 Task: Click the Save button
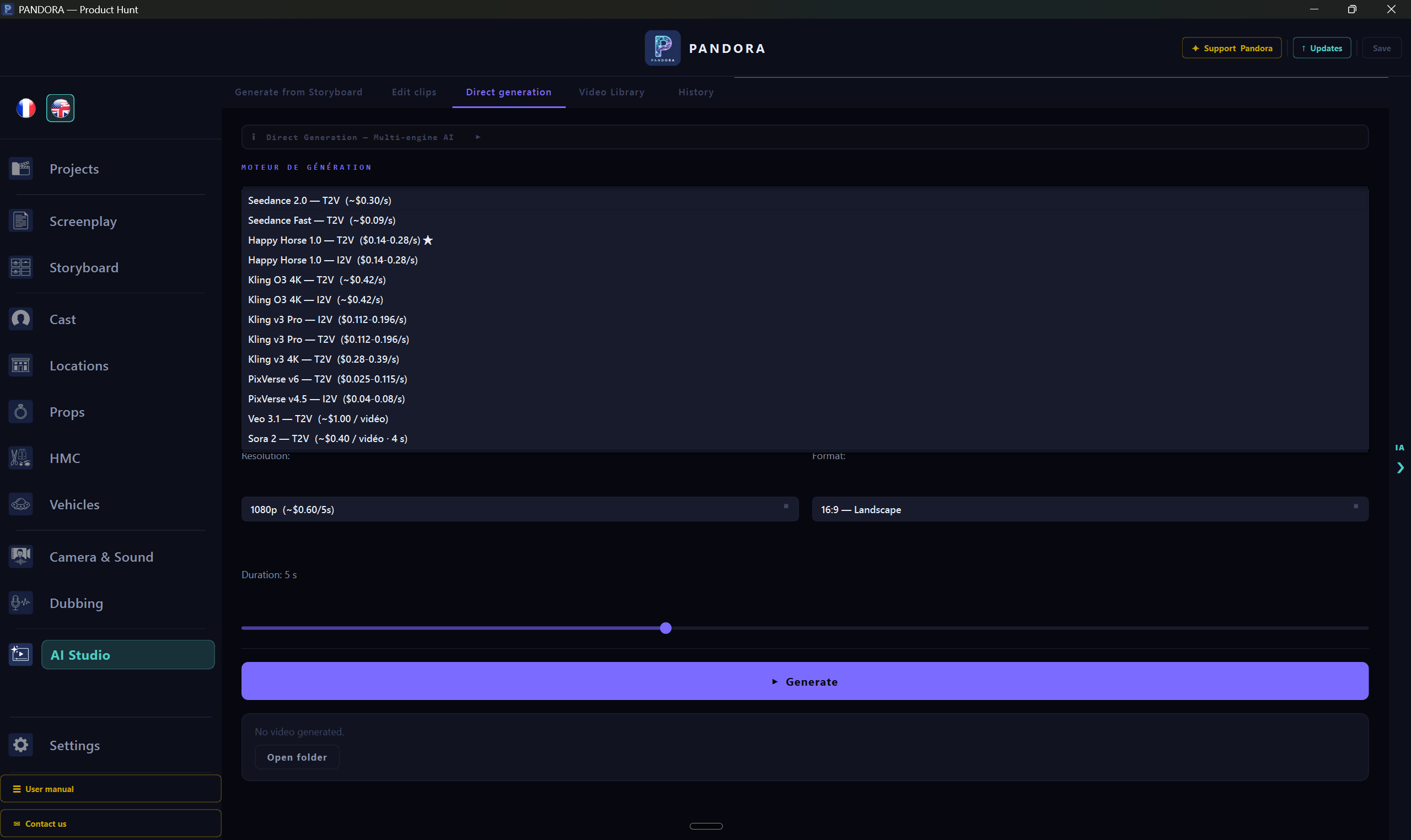pyautogui.click(x=1381, y=48)
